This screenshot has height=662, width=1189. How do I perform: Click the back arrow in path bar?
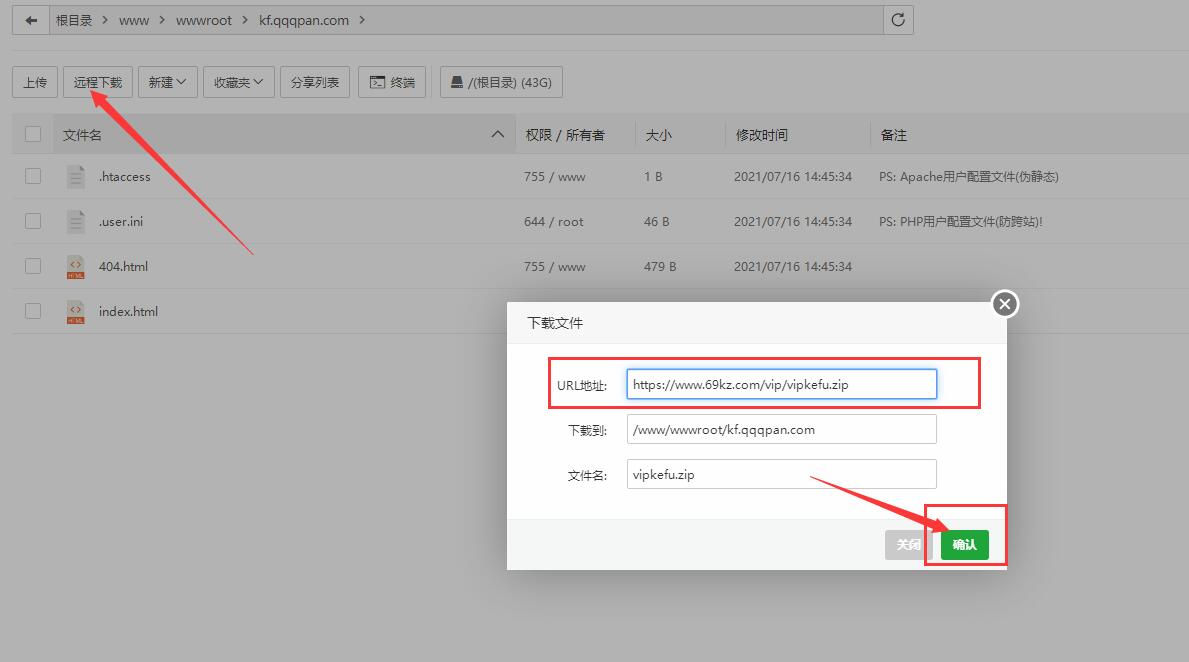31,20
